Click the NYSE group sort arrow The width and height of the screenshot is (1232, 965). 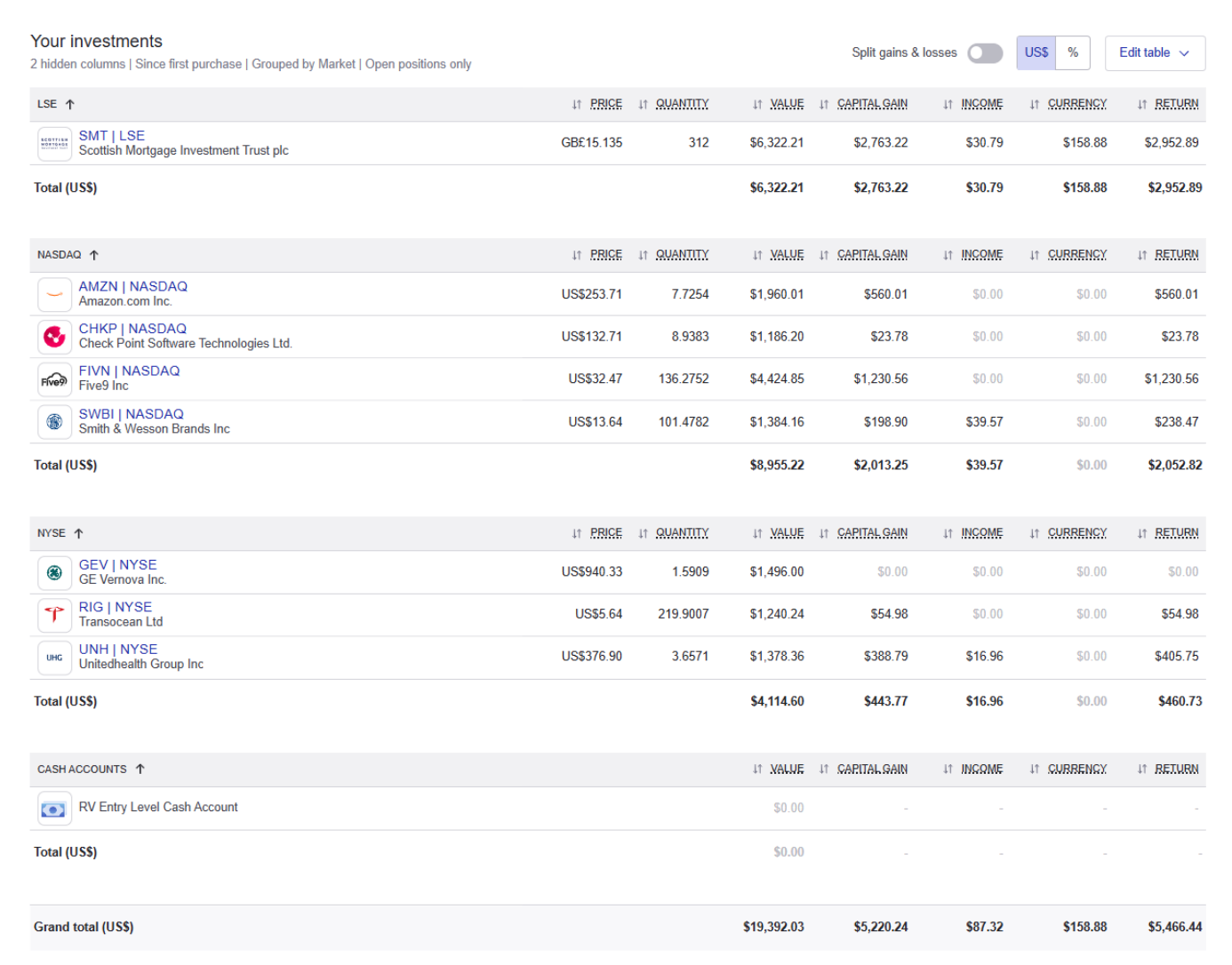79,533
